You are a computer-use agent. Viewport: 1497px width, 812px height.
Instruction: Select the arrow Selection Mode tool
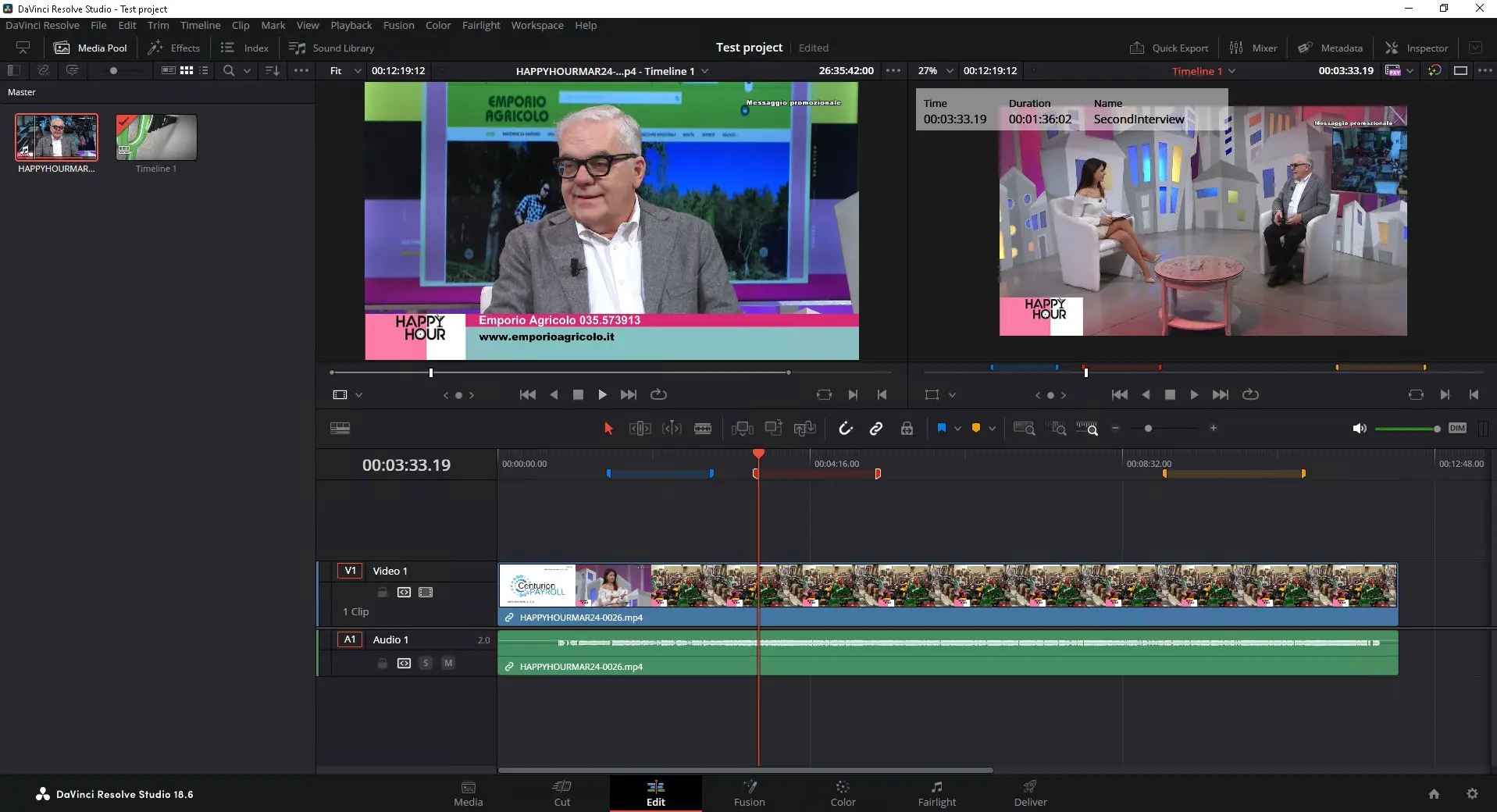coord(608,429)
